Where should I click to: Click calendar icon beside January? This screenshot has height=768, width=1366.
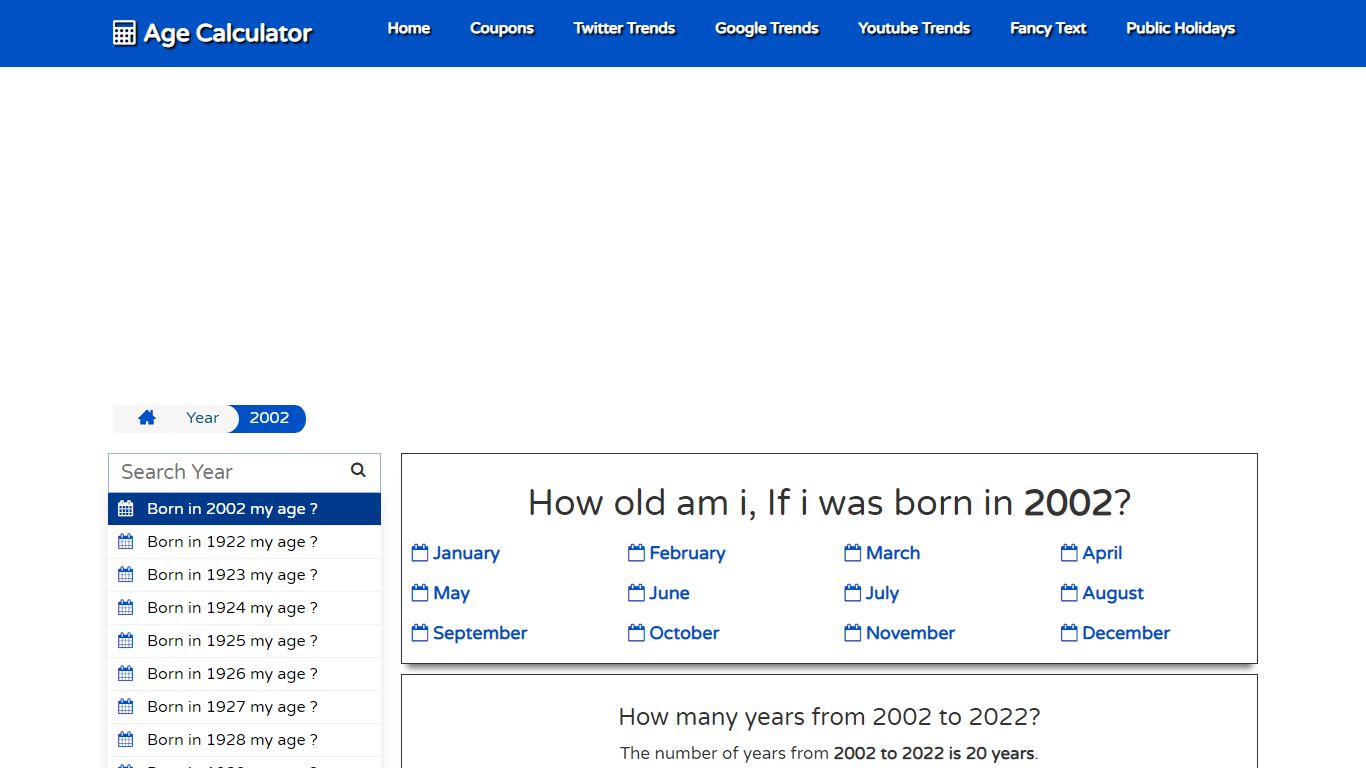point(420,553)
